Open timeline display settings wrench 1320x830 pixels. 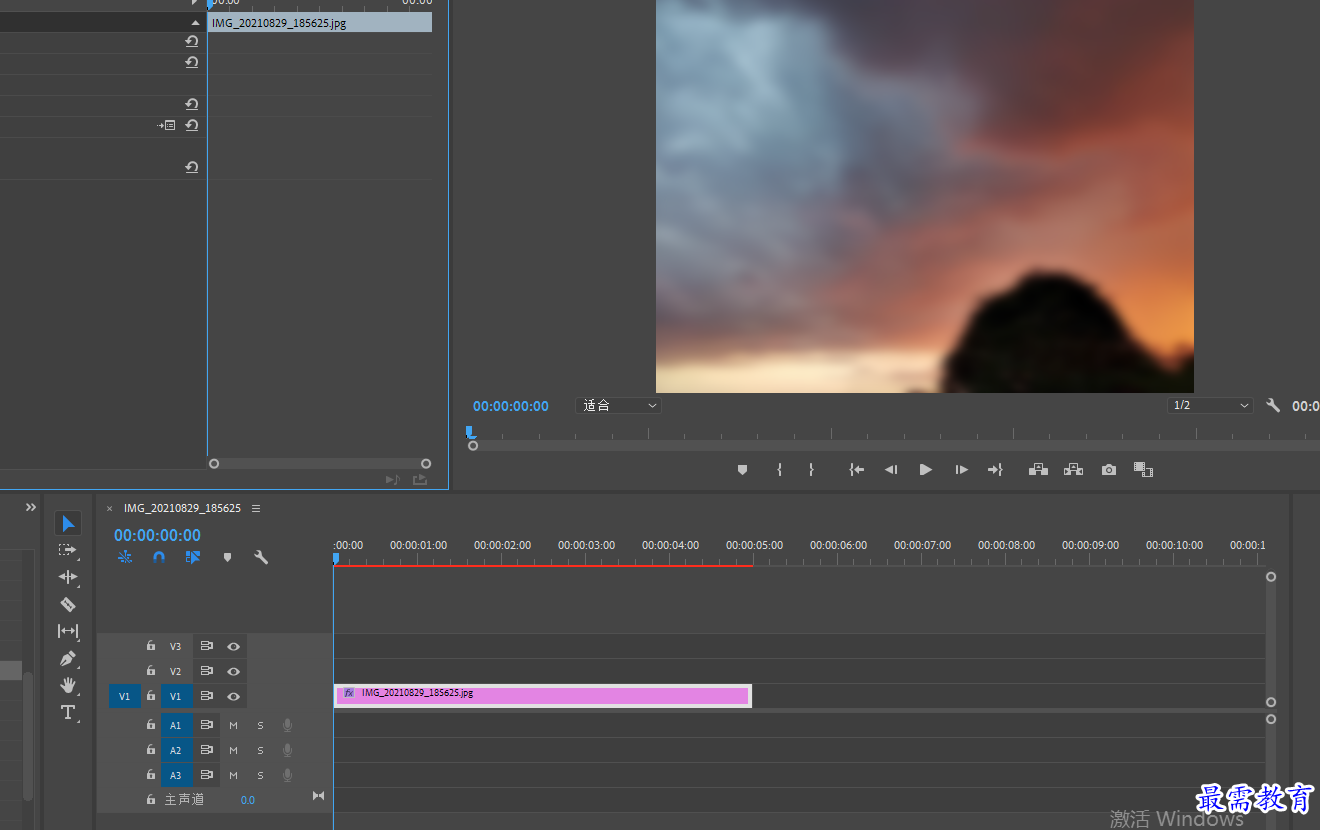tap(261, 557)
